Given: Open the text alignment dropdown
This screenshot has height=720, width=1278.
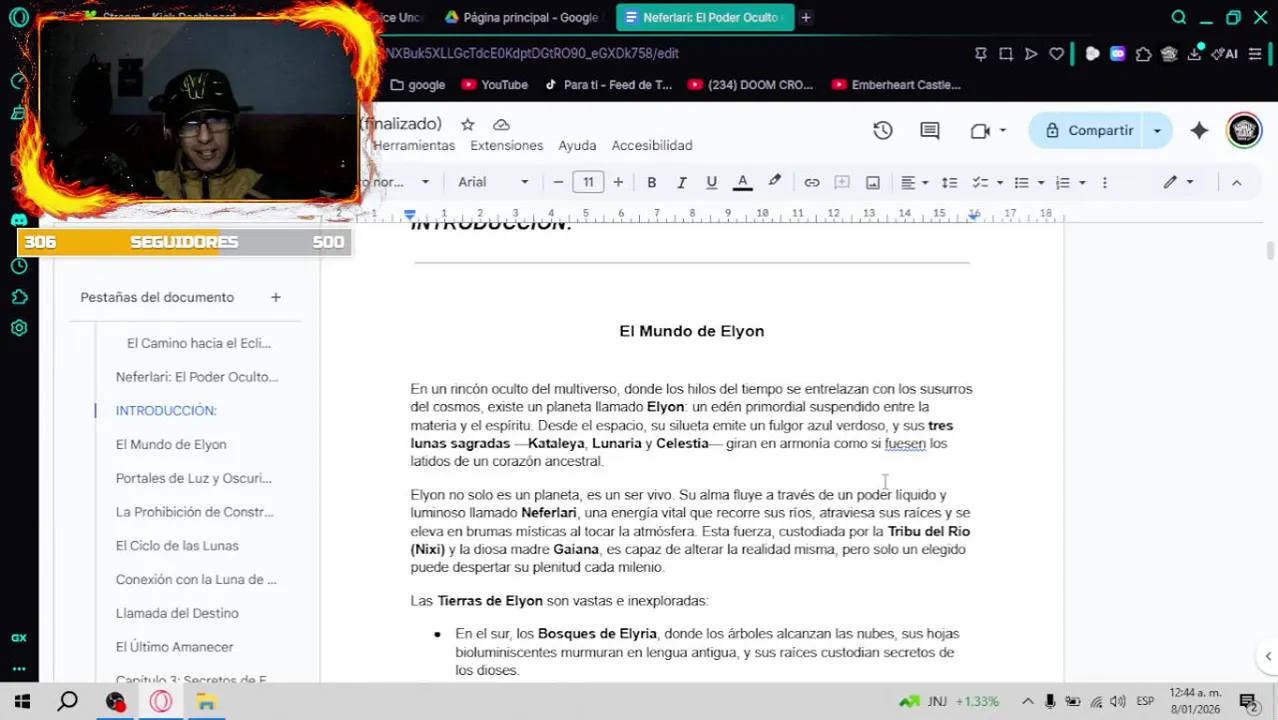Looking at the screenshot, I should tap(914, 182).
